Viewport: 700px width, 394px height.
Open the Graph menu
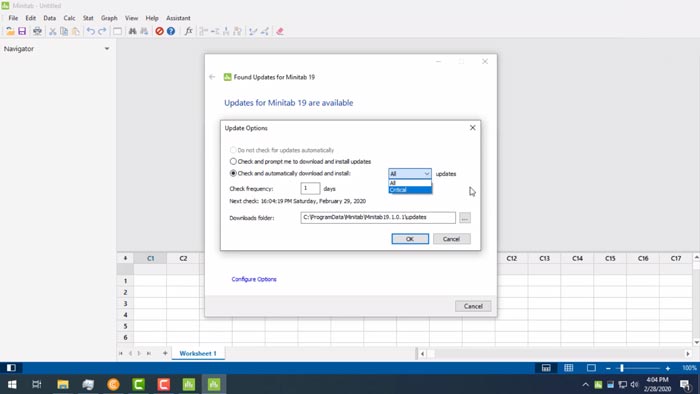pos(109,18)
